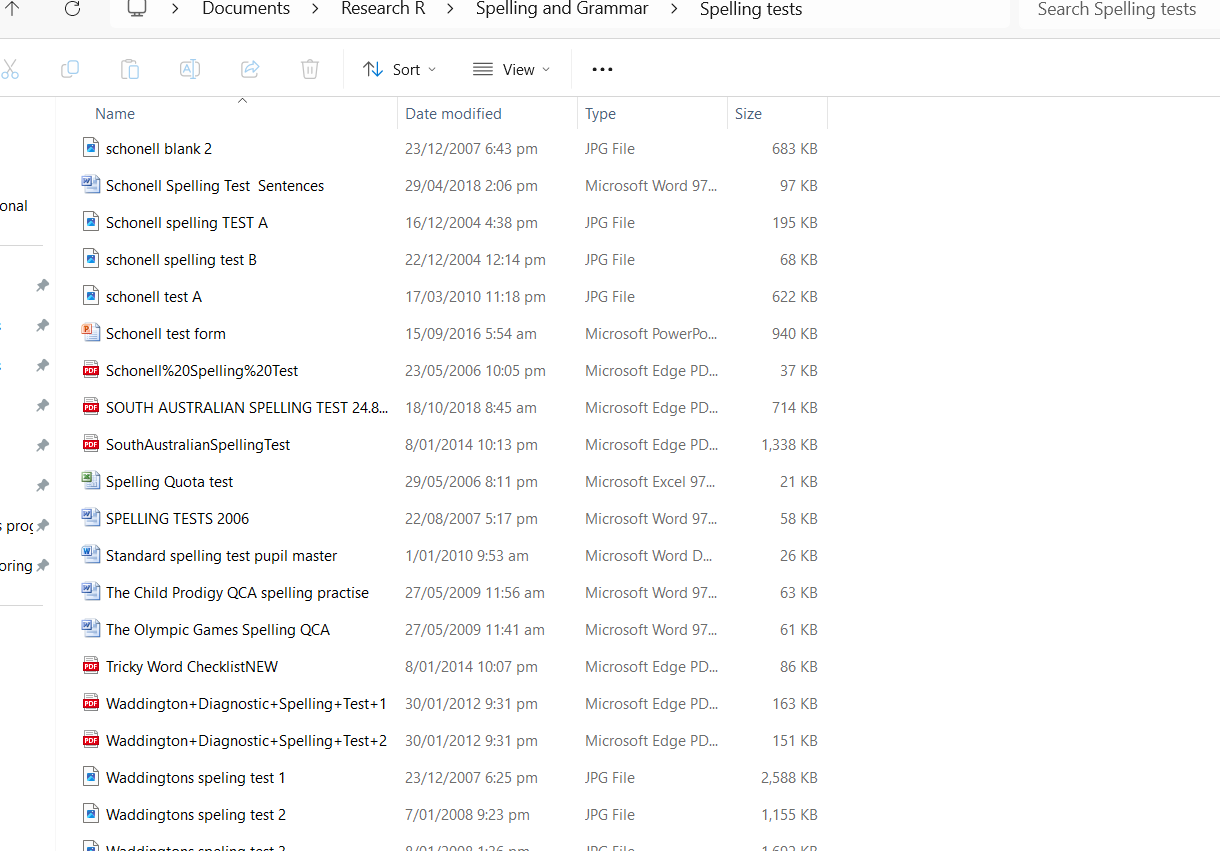
Task: Click Word icon of SPELLING TESTS 2006
Action: (x=91, y=518)
